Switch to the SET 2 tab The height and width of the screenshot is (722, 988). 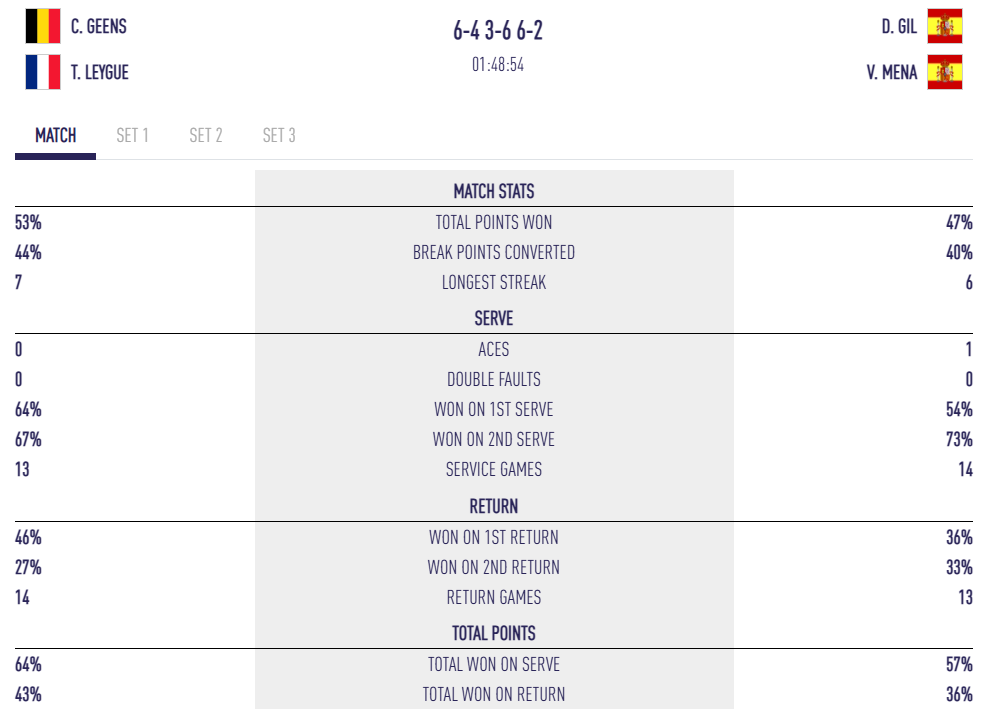tap(205, 135)
